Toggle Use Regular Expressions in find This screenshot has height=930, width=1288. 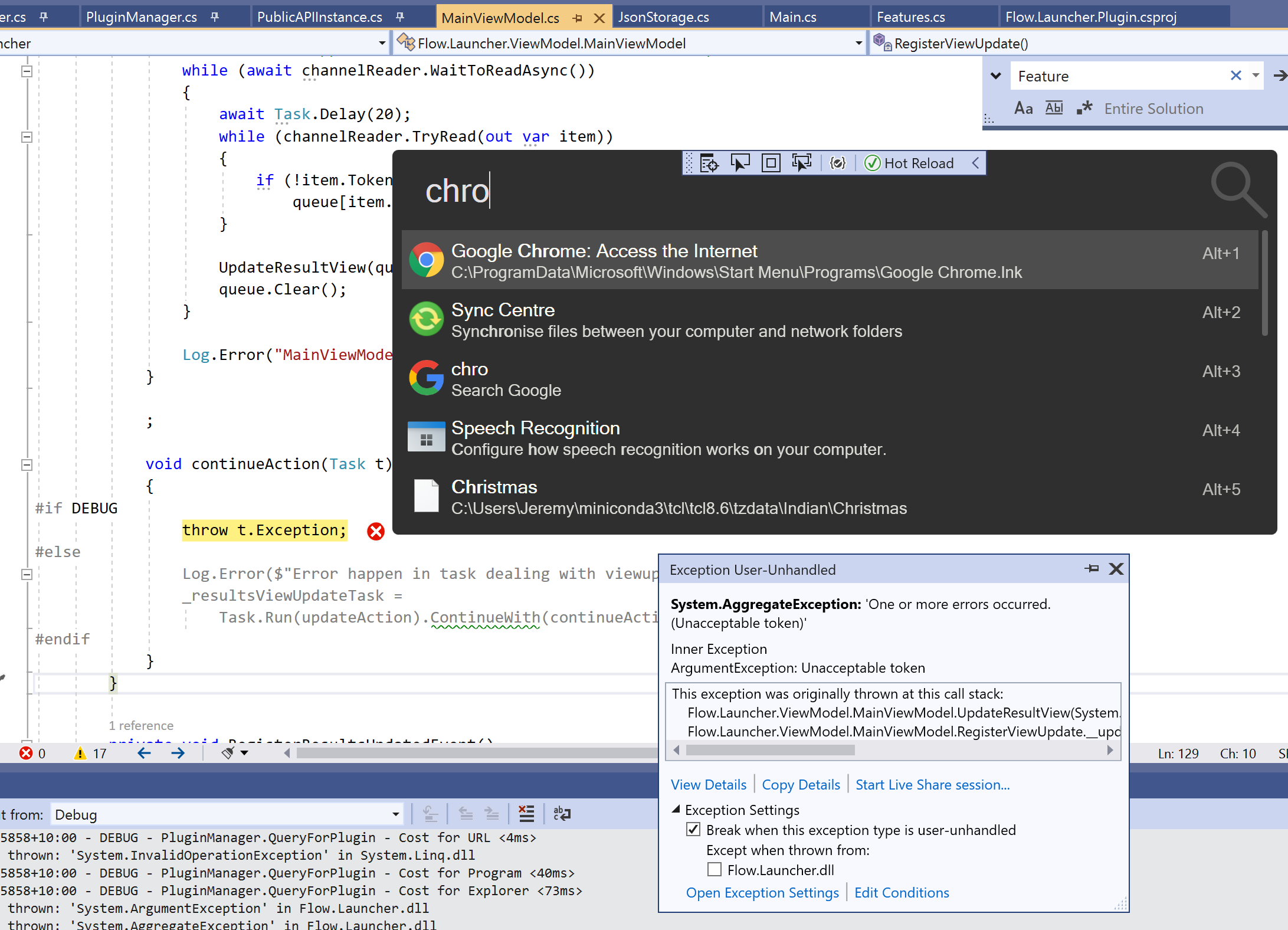click(x=1084, y=109)
